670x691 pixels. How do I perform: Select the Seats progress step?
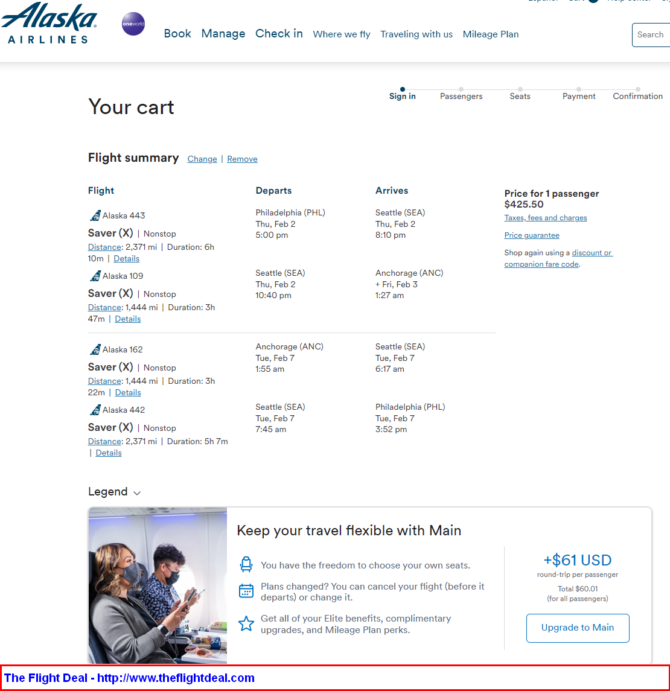tap(520, 94)
